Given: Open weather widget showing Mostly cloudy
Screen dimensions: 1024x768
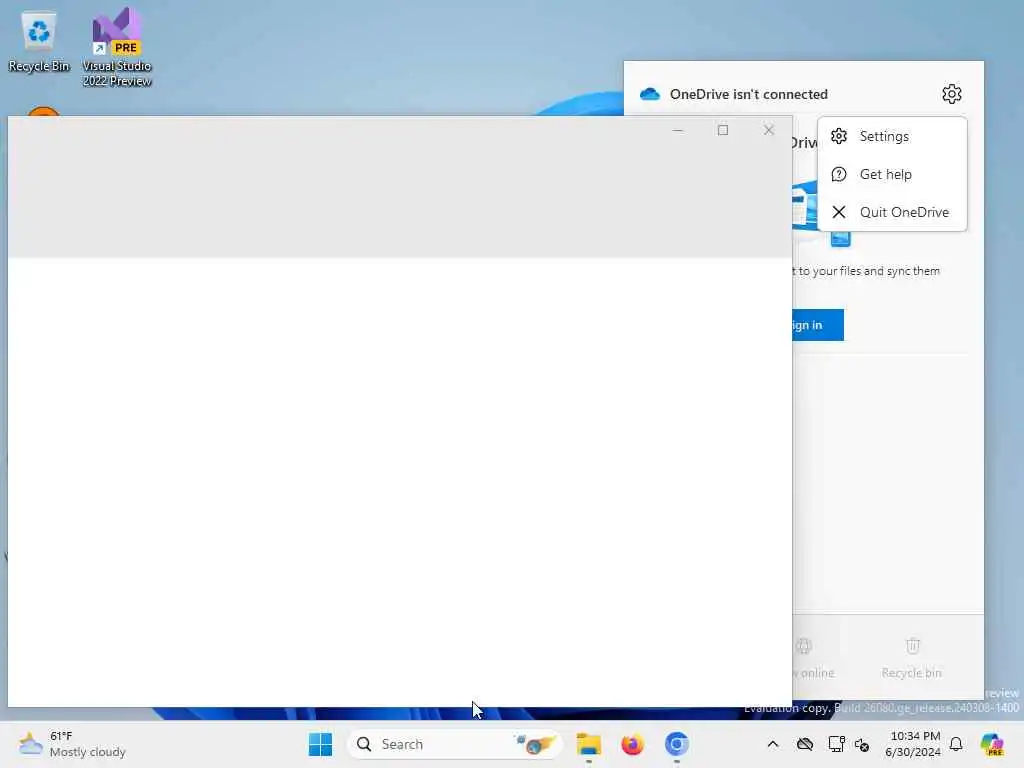Looking at the screenshot, I should point(72,744).
